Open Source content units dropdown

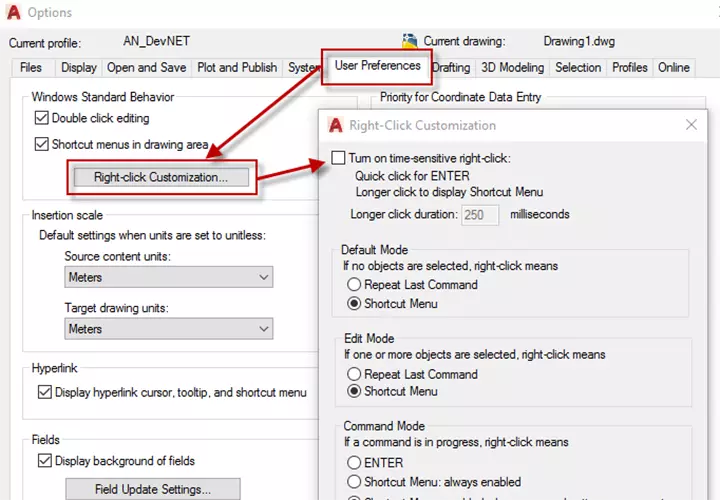point(168,277)
